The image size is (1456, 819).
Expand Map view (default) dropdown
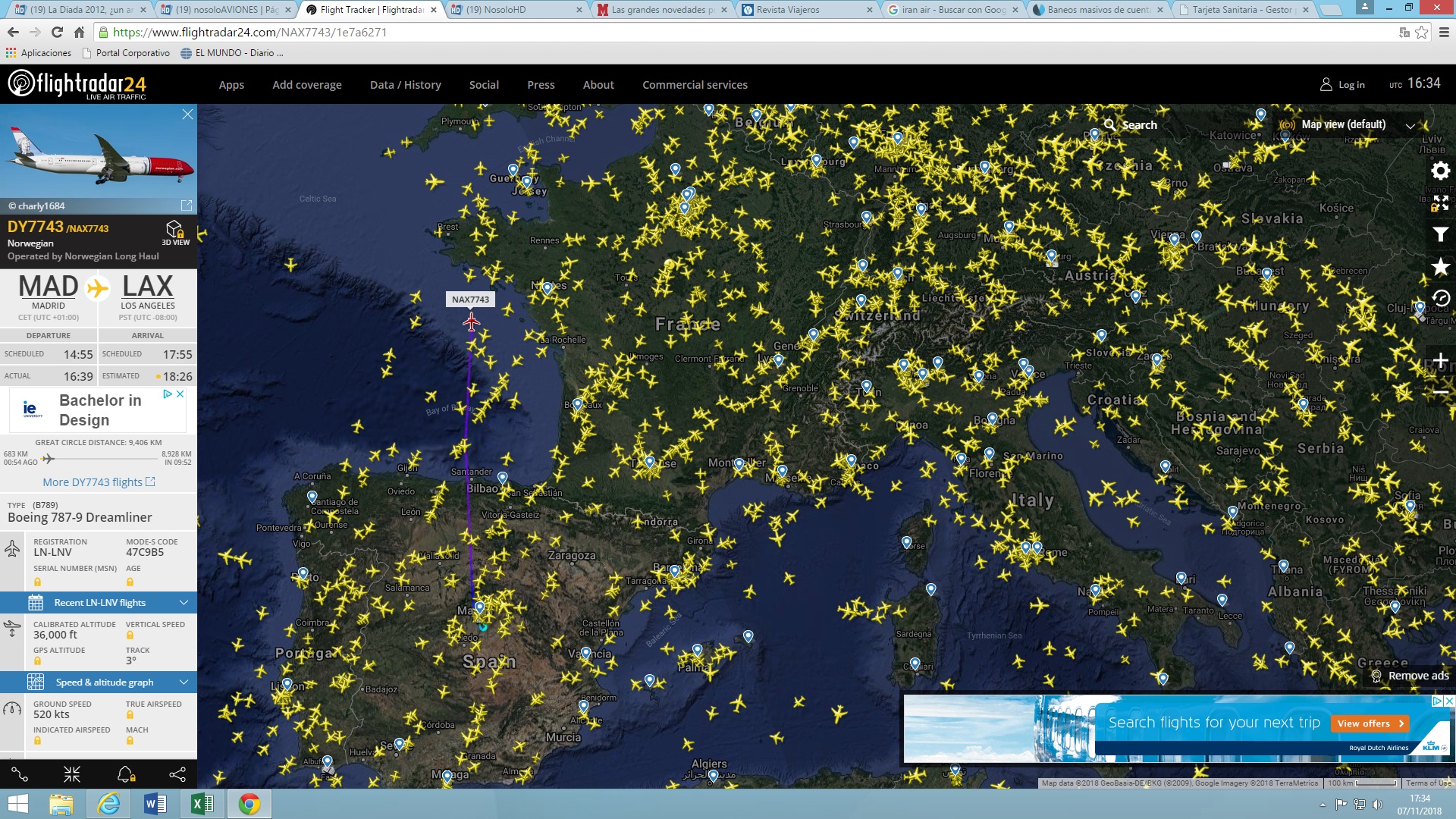point(1410,126)
